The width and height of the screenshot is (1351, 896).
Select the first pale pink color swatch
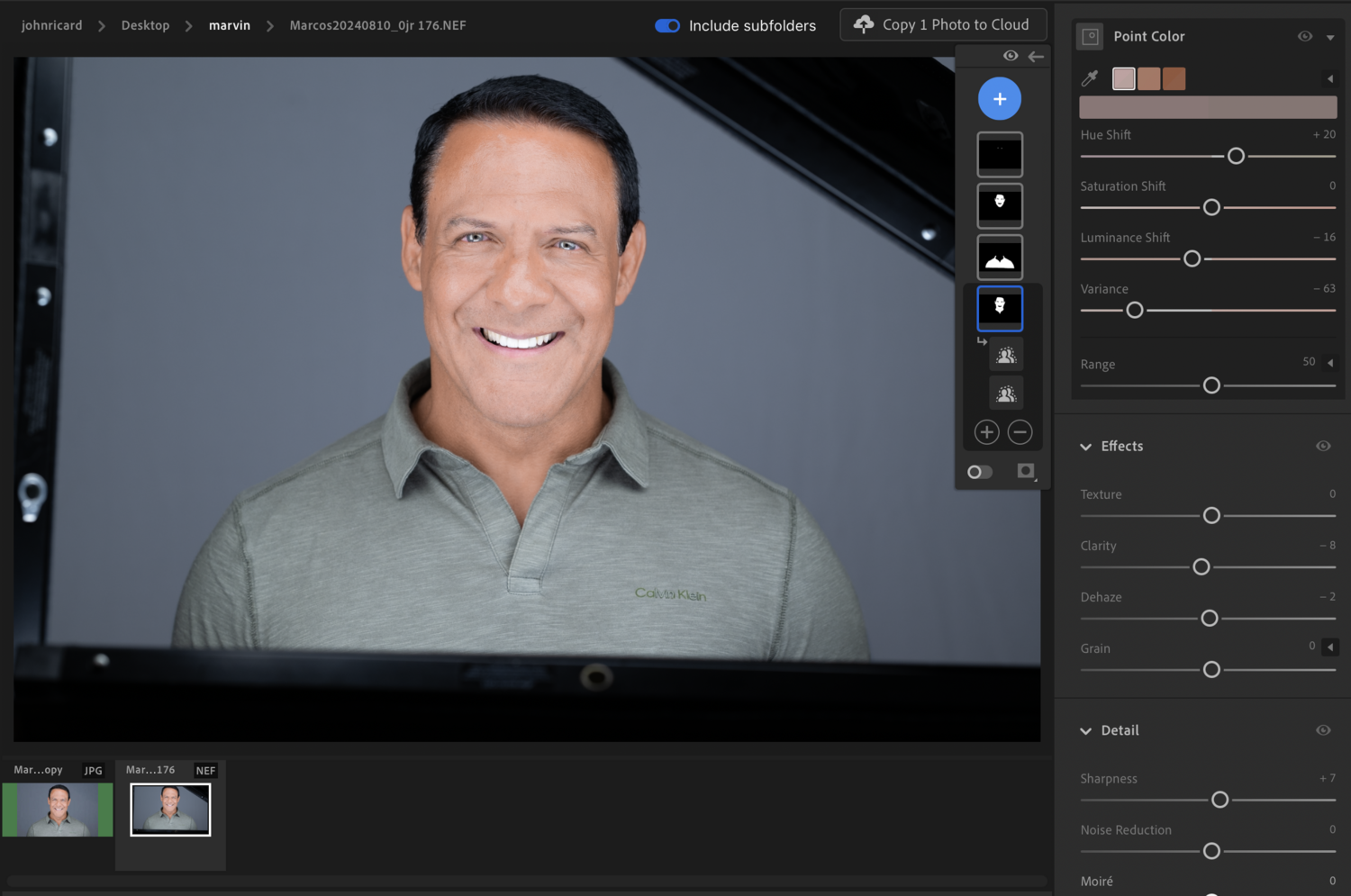[x=1123, y=79]
